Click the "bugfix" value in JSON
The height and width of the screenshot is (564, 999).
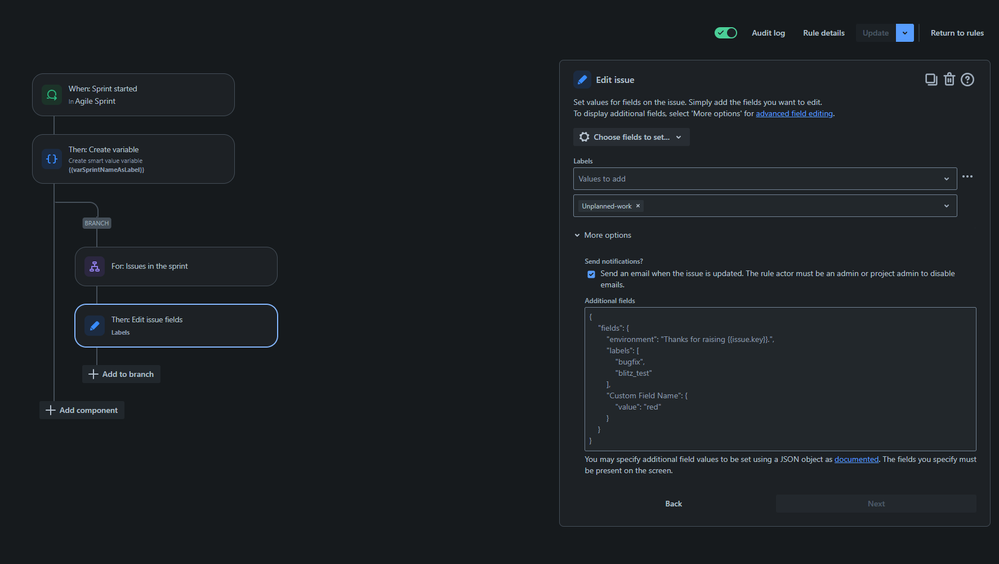pyautogui.click(x=629, y=362)
